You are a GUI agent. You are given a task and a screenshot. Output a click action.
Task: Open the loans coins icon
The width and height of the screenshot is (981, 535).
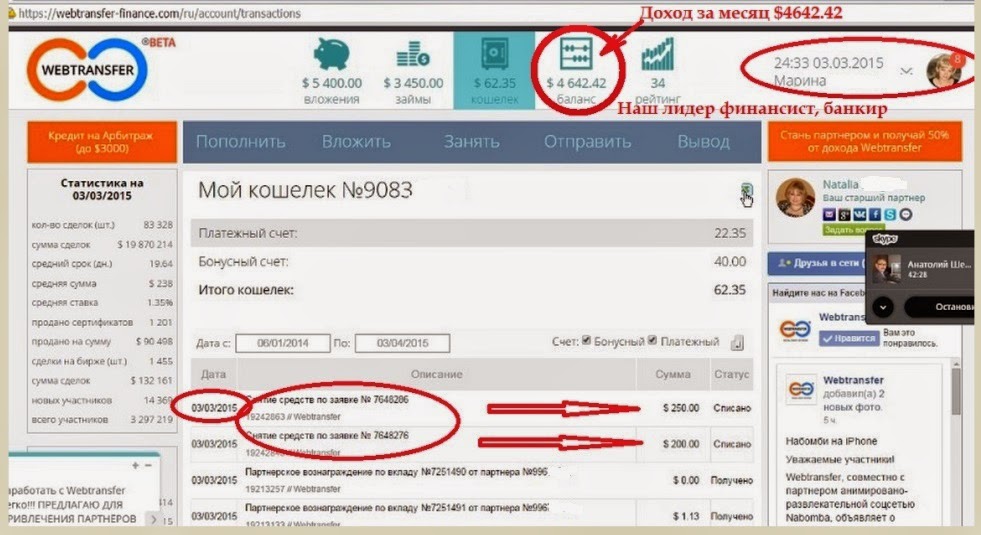pyautogui.click(x=413, y=54)
